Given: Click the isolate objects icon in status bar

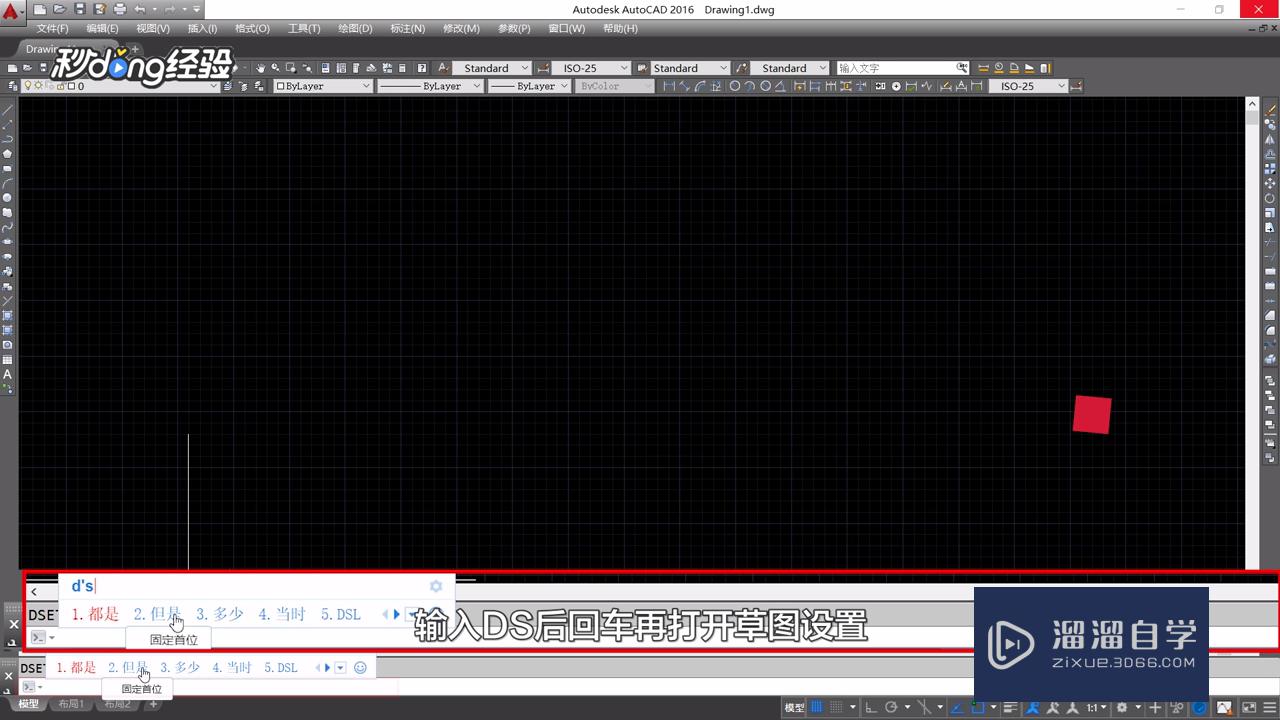Looking at the screenshot, I should tap(1176, 705).
